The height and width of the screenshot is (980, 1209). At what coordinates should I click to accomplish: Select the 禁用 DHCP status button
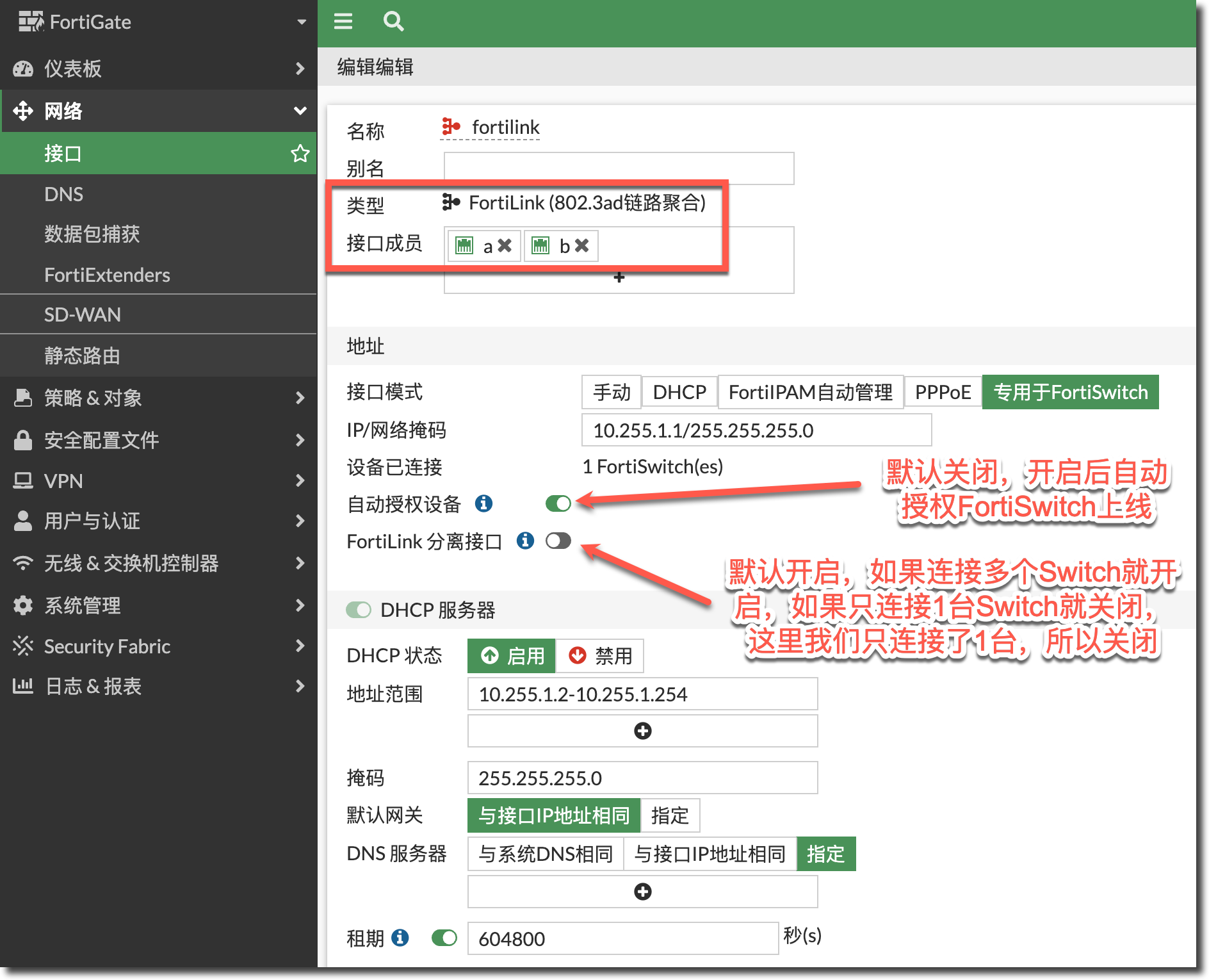click(x=600, y=656)
